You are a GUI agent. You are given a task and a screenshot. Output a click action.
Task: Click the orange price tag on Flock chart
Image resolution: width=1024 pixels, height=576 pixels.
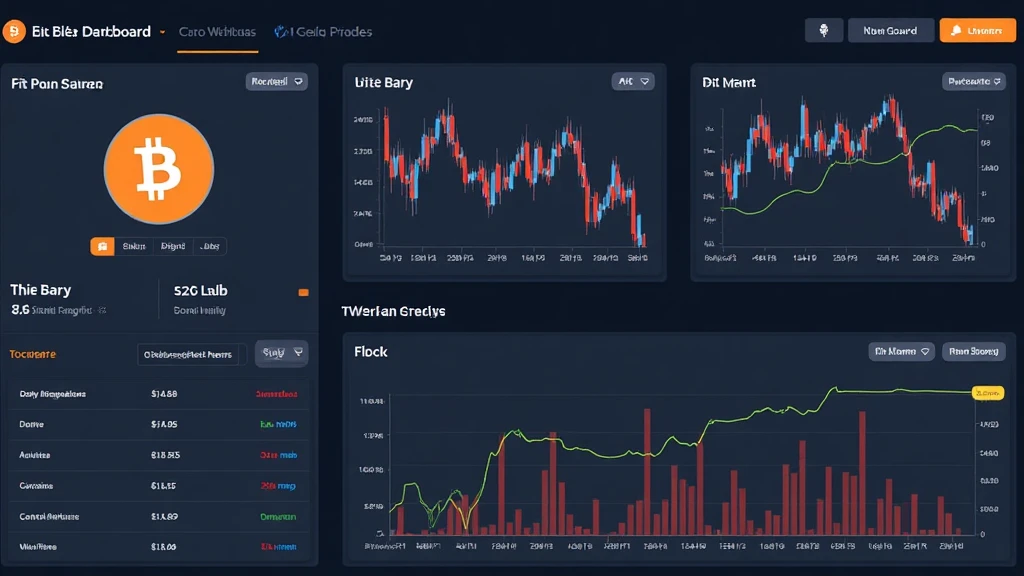[987, 394]
